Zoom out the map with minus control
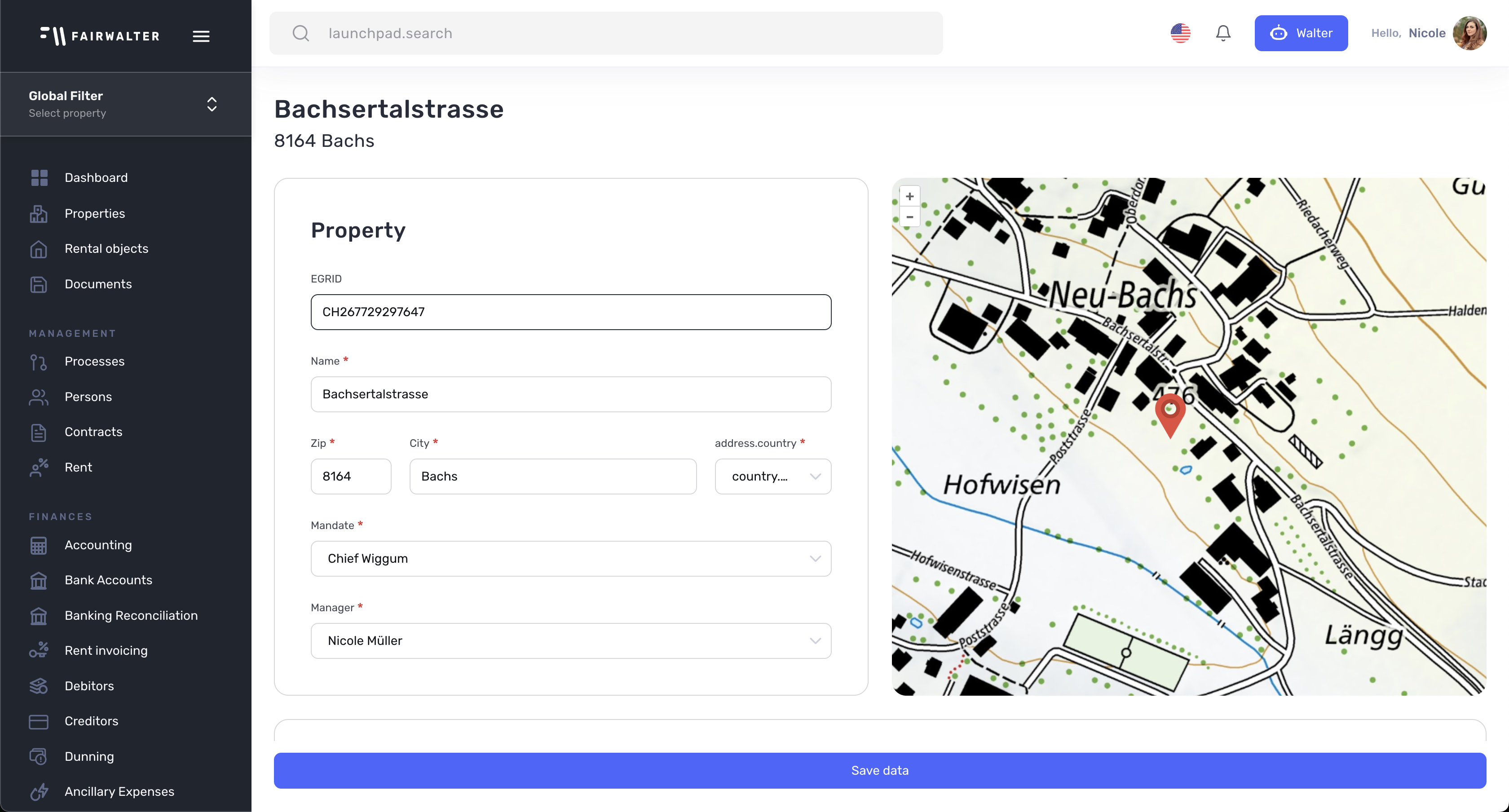Screen dimensions: 1509x812 click(x=910, y=217)
